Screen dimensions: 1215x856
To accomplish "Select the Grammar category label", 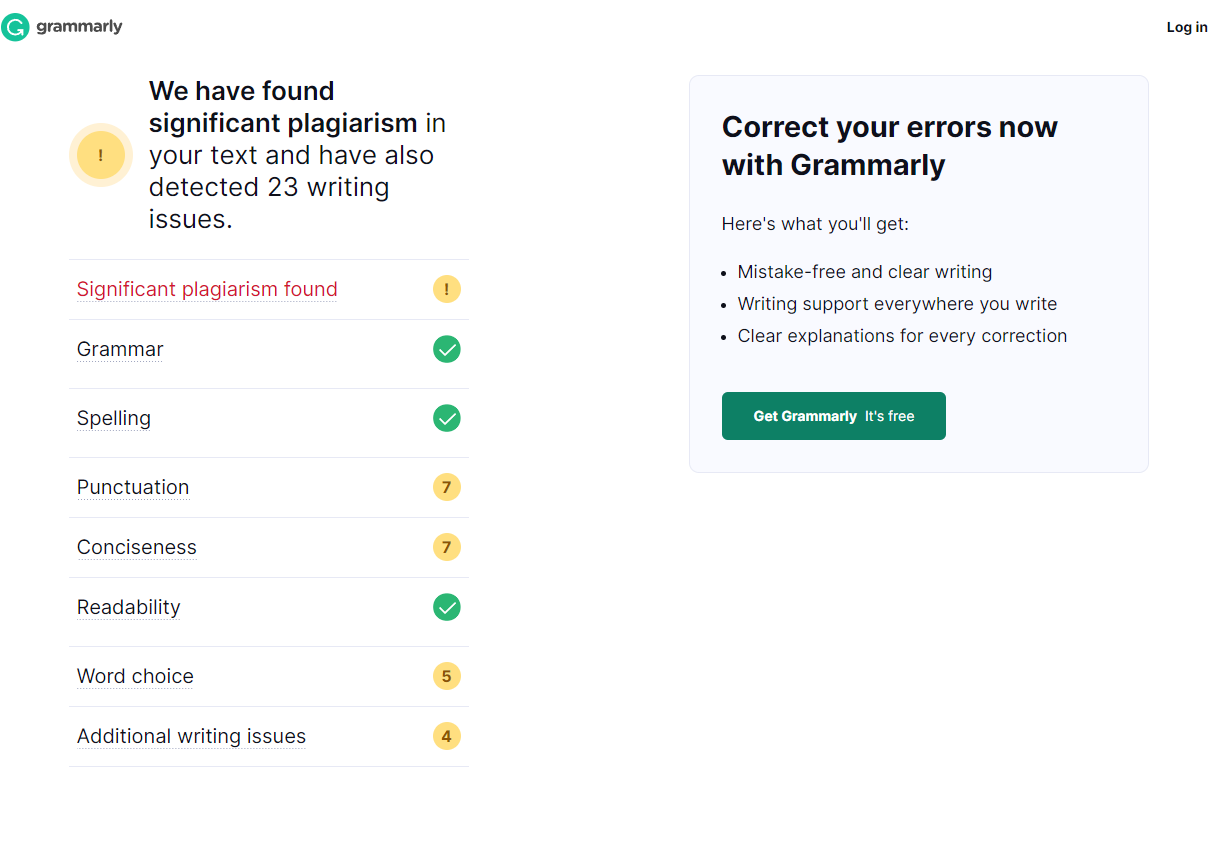I will [x=120, y=349].
